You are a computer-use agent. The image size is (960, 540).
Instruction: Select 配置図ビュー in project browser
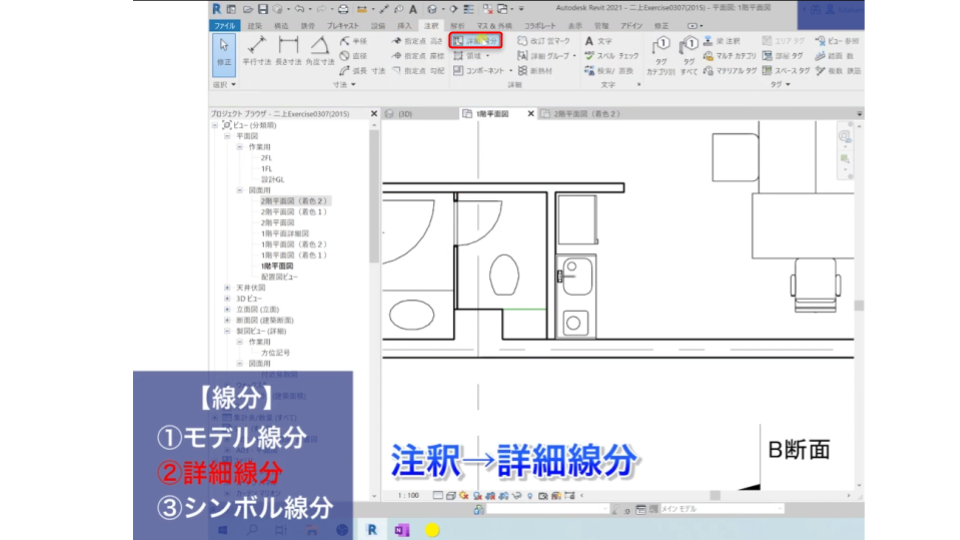pos(279,276)
